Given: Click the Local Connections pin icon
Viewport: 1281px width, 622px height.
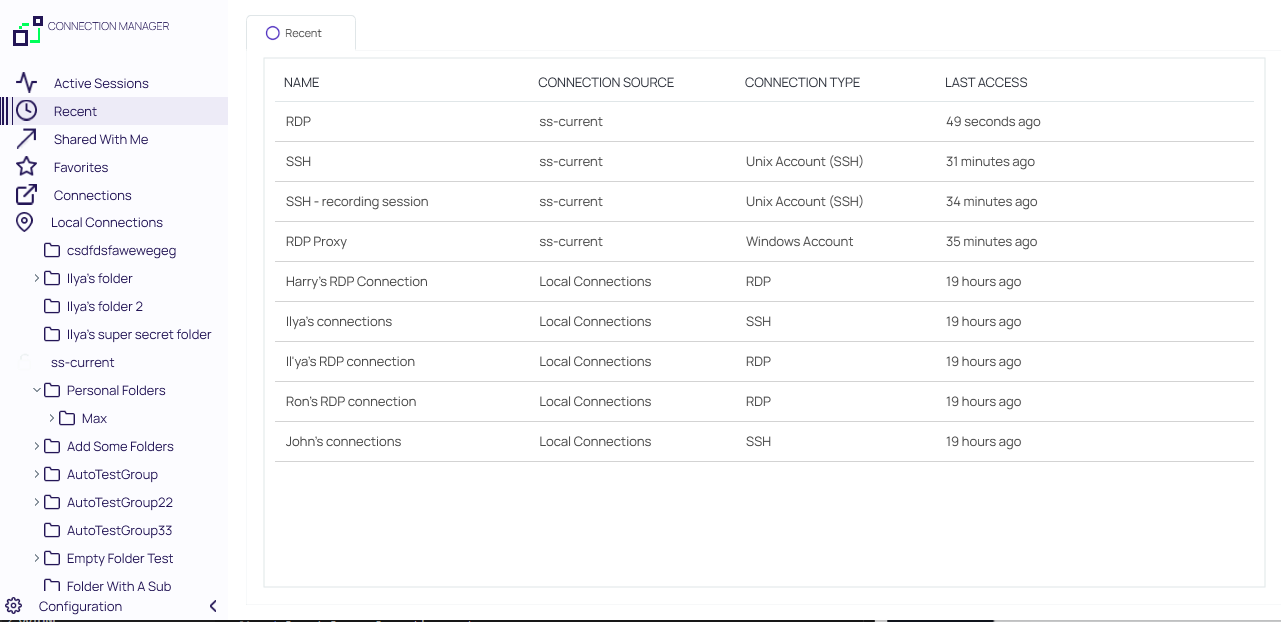Looking at the screenshot, I should (x=26, y=222).
